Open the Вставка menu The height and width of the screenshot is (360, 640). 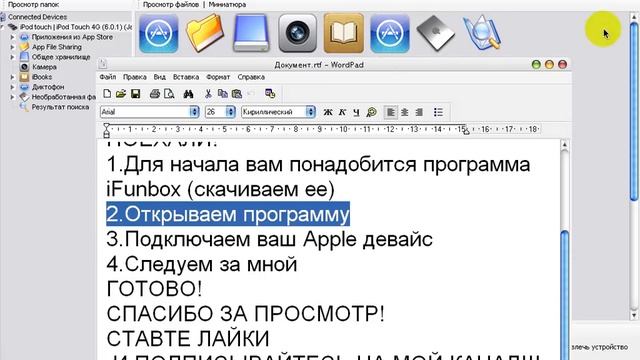(x=186, y=77)
